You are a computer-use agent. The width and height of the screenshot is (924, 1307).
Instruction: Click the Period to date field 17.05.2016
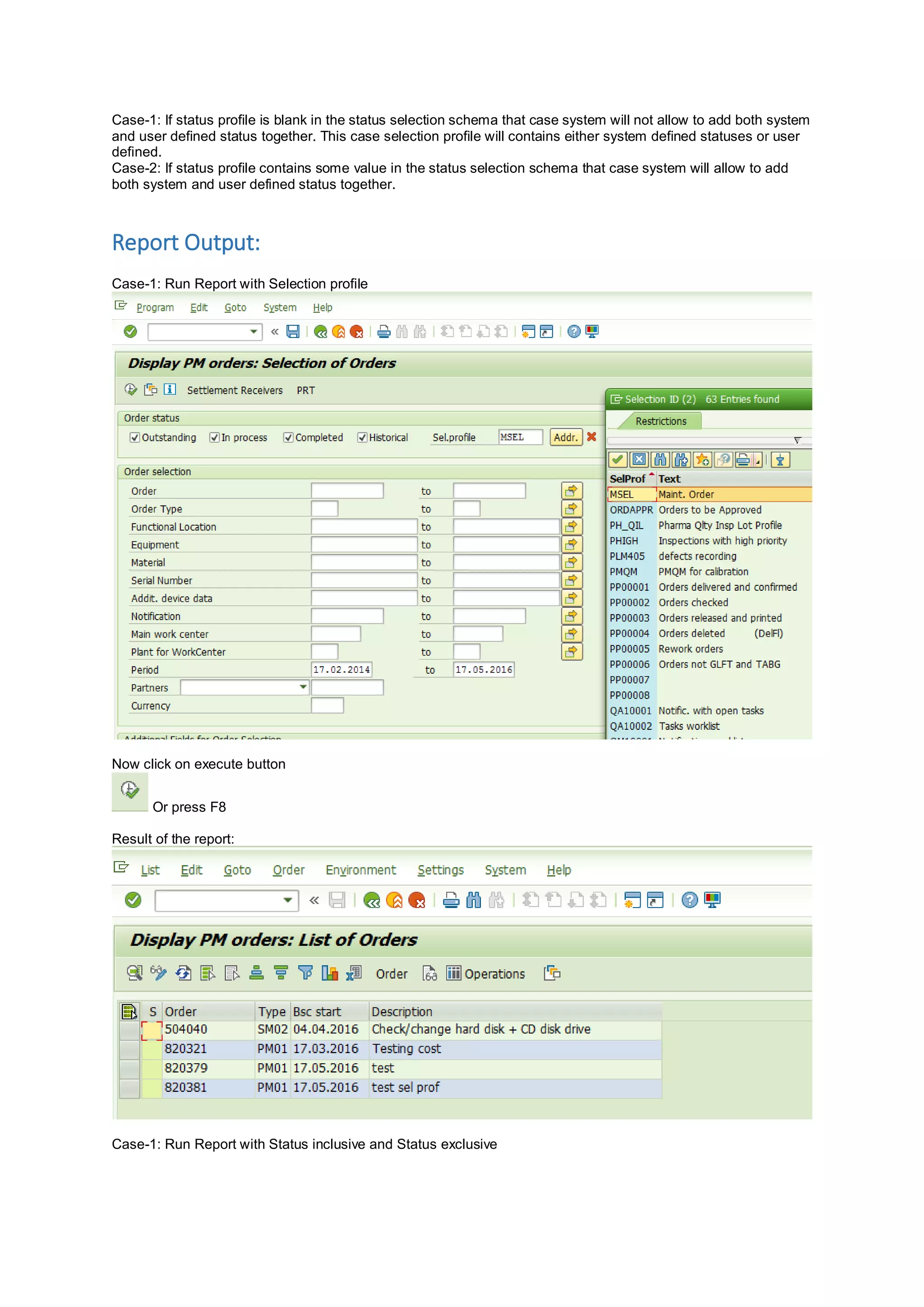[x=484, y=669]
